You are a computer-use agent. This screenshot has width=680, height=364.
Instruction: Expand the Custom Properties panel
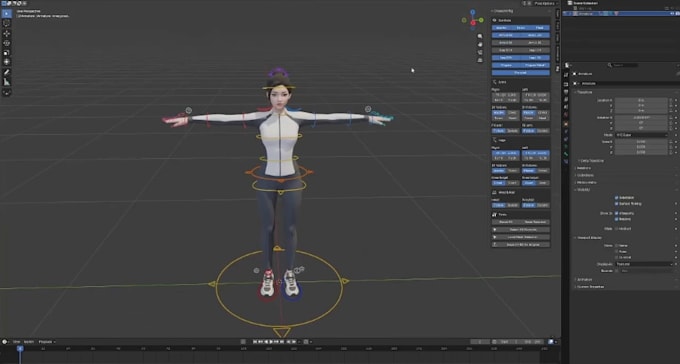(x=589, y=287)
